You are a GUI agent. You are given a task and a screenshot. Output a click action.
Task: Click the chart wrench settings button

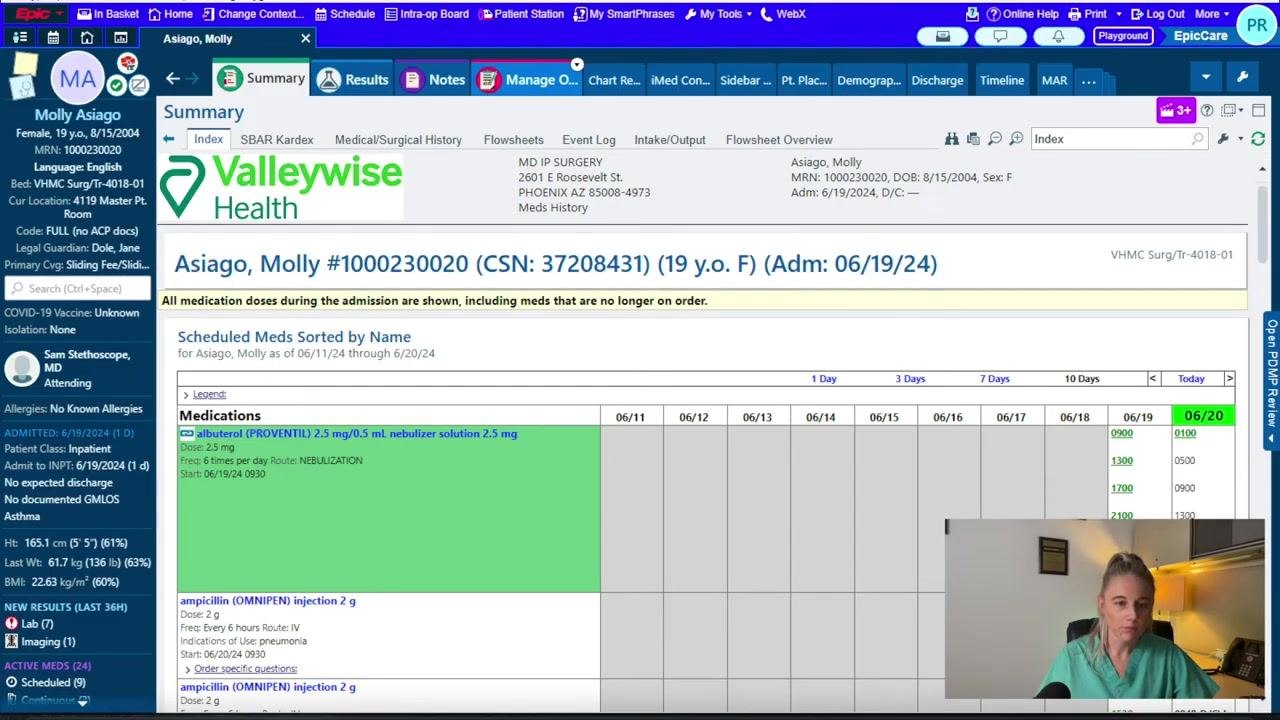(1242, 77)
